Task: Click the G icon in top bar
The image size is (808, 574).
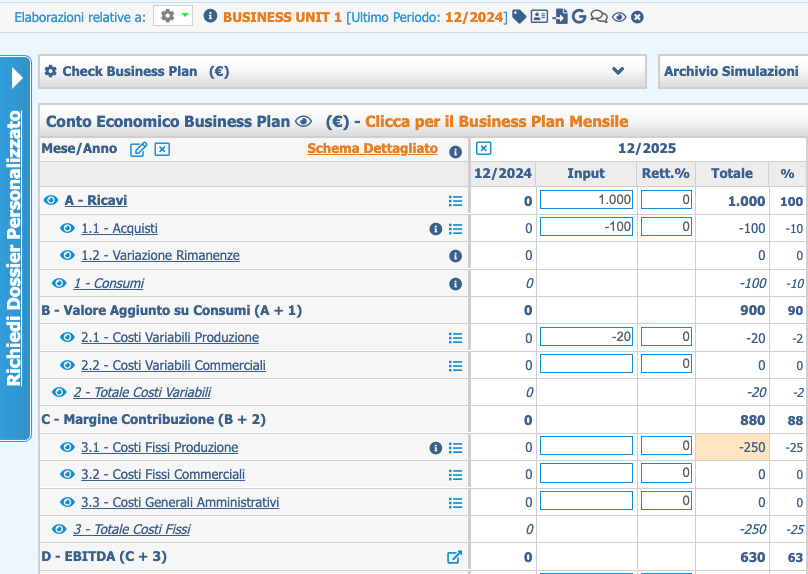Action: 579,16
